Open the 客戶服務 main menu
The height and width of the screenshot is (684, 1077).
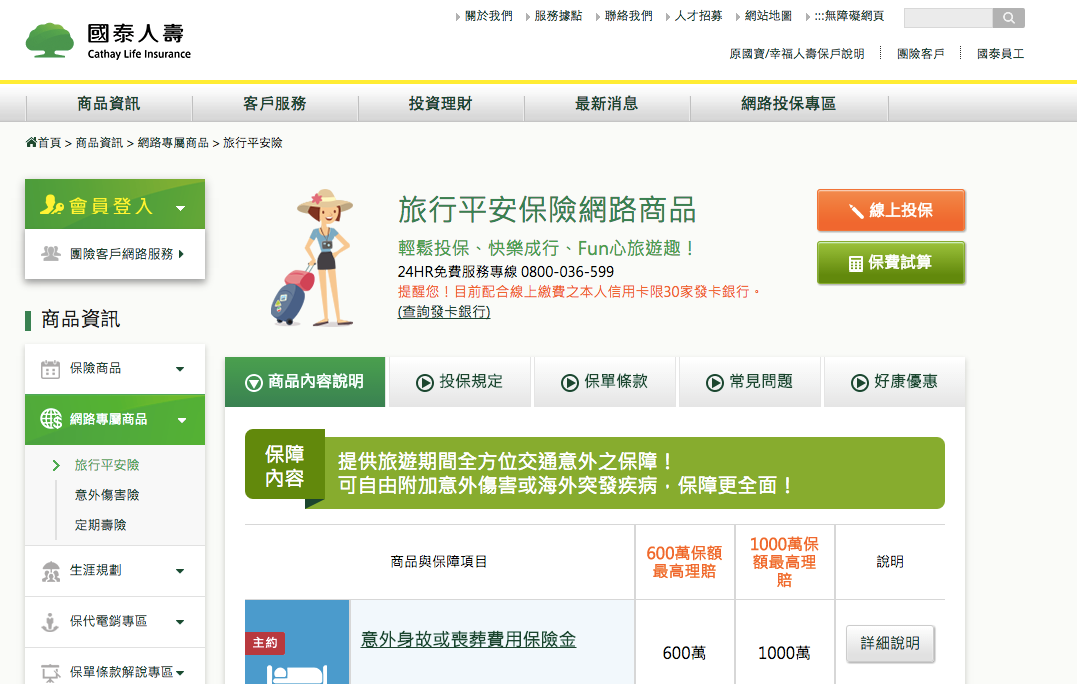[x=275, y=104]
